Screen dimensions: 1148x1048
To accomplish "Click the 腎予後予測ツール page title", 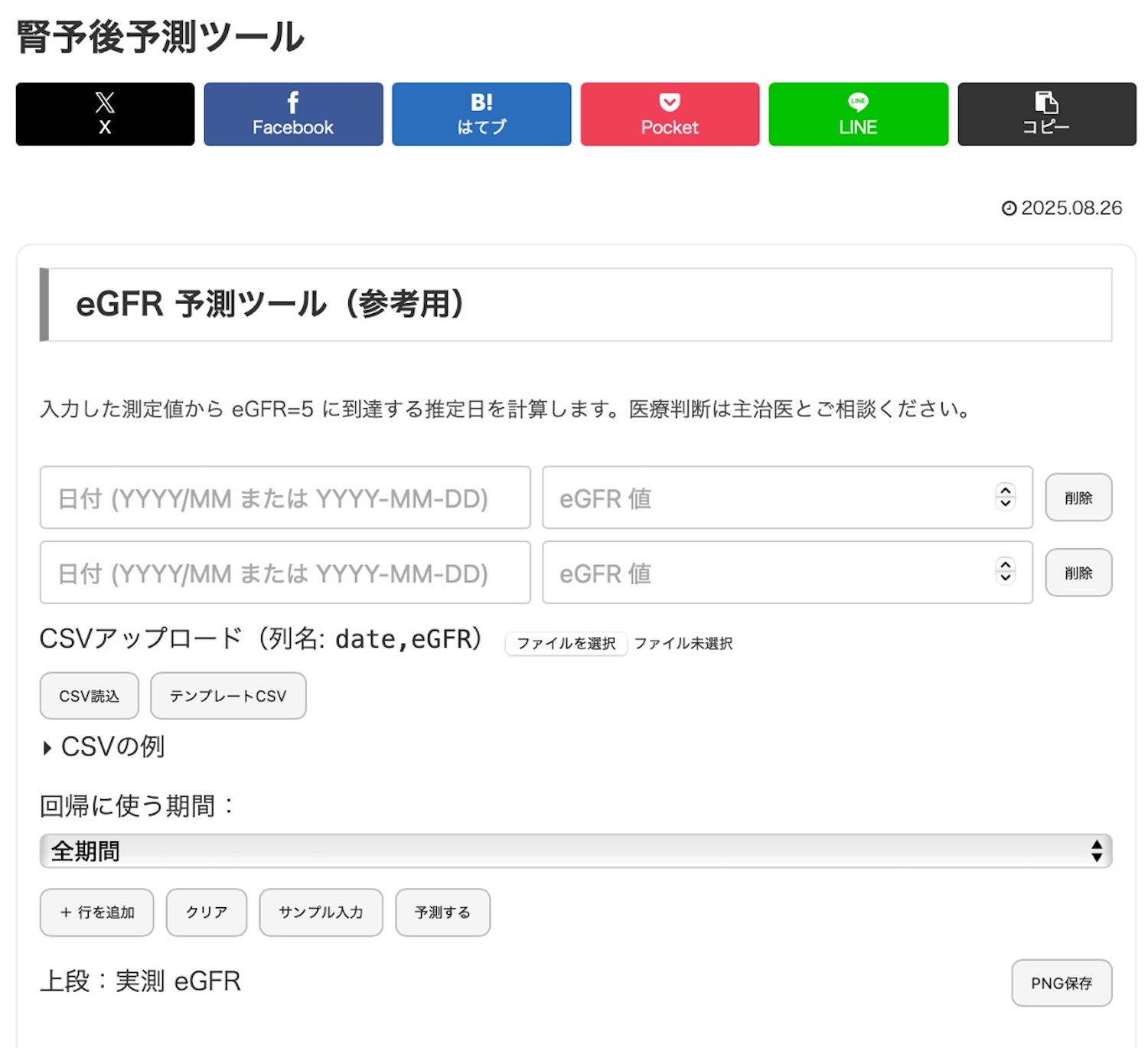I will click(x=160, y=37).
